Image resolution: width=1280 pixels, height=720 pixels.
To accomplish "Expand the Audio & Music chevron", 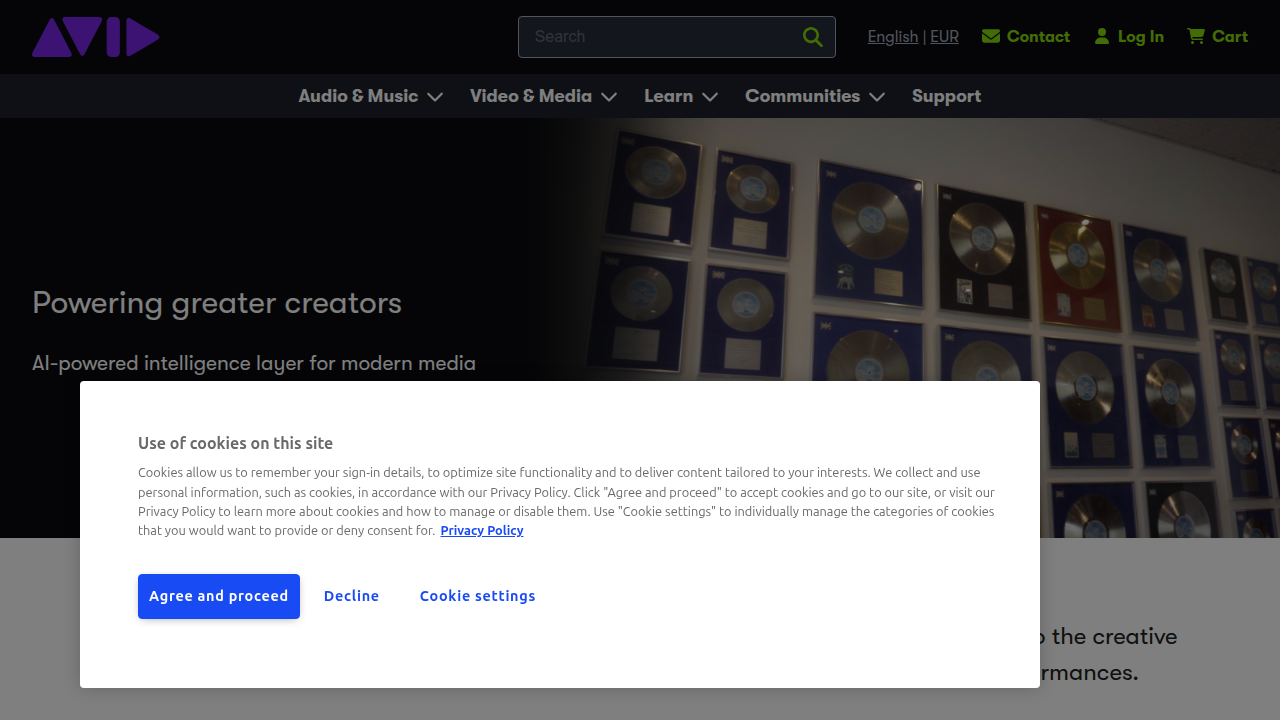I will click(x=435, y=97).
